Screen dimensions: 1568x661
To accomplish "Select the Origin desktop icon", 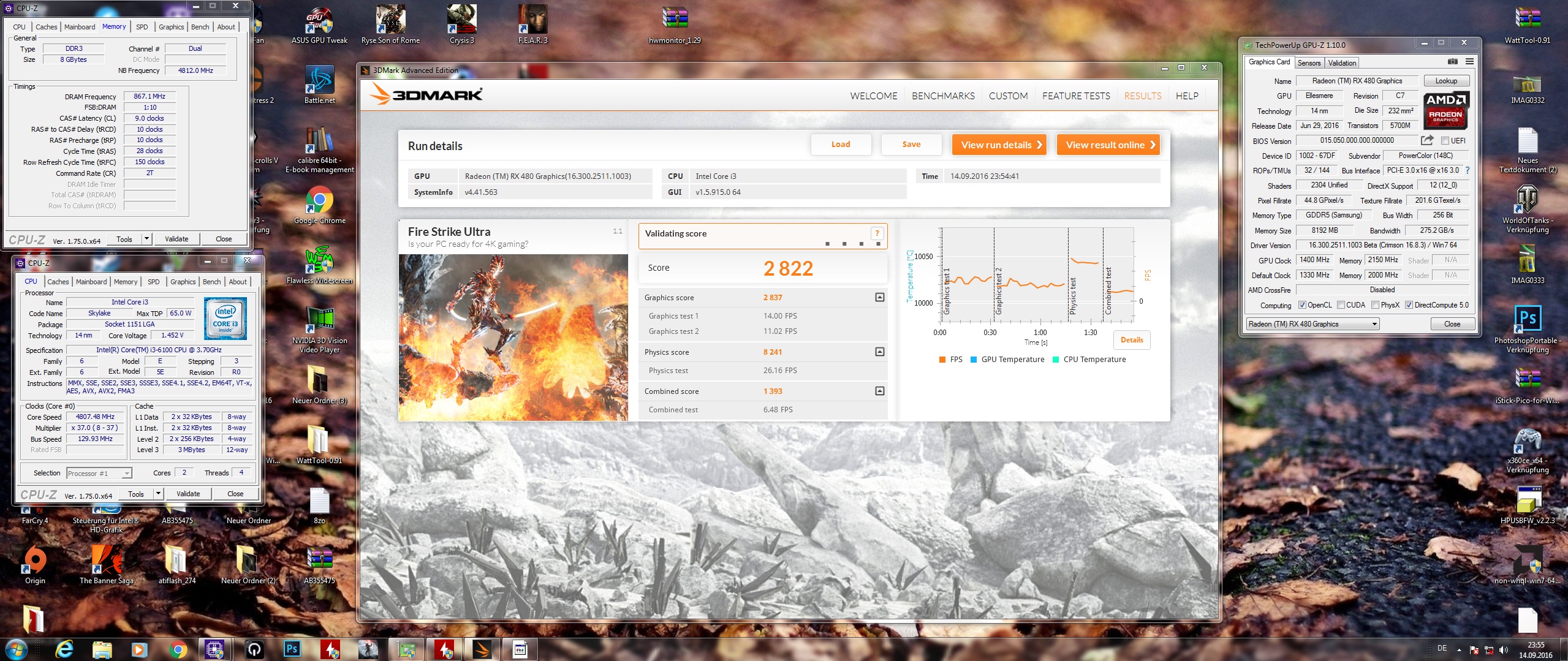I will pyautogui.click(x=35, y=565).
